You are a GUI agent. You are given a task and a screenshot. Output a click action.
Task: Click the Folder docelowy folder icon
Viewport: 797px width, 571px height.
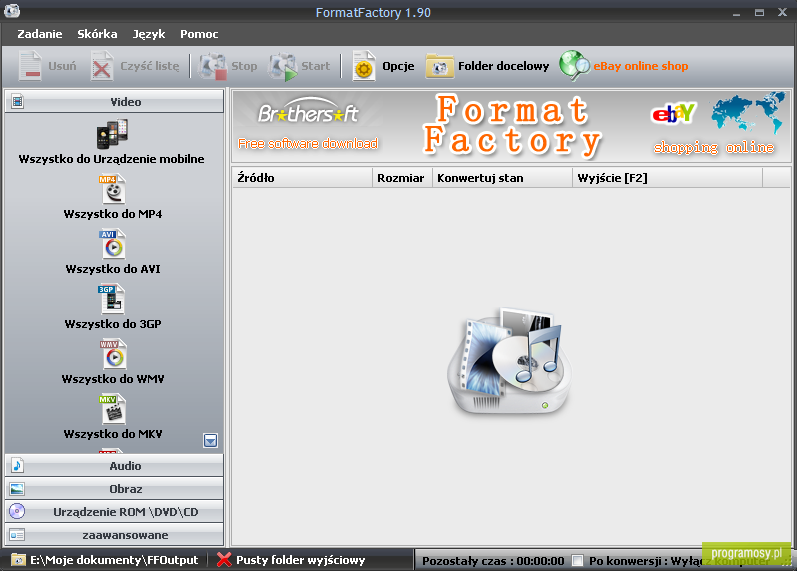(x=440, y=66)
